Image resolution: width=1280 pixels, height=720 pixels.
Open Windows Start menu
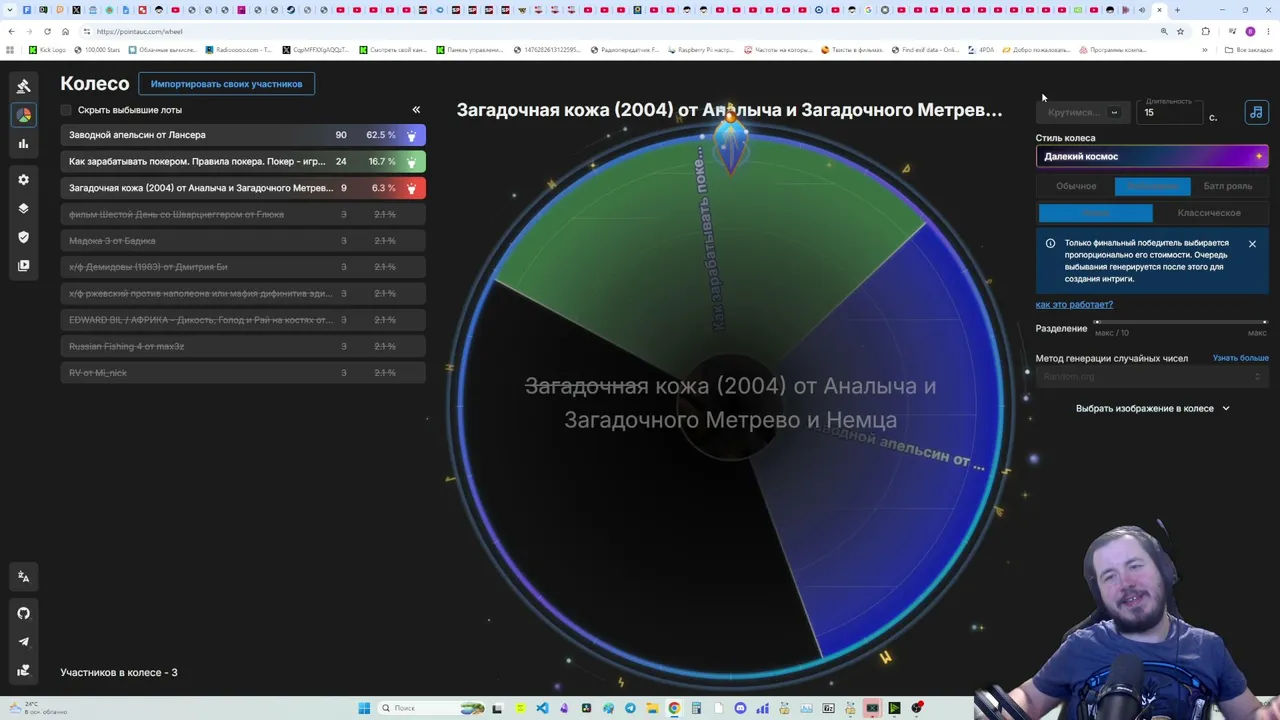click(364, 708)
